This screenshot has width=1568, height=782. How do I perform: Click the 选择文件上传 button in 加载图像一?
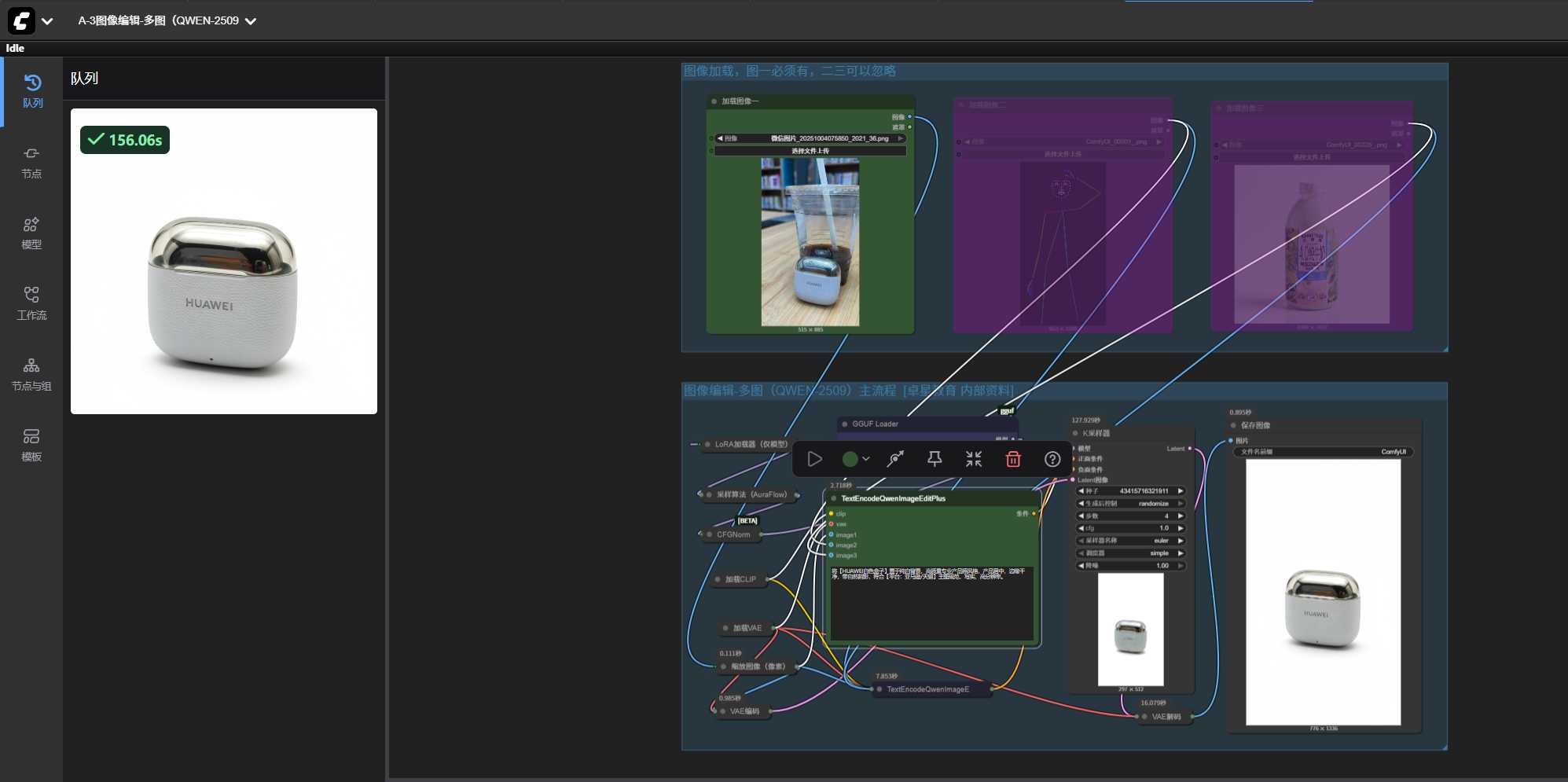[810, 151]
